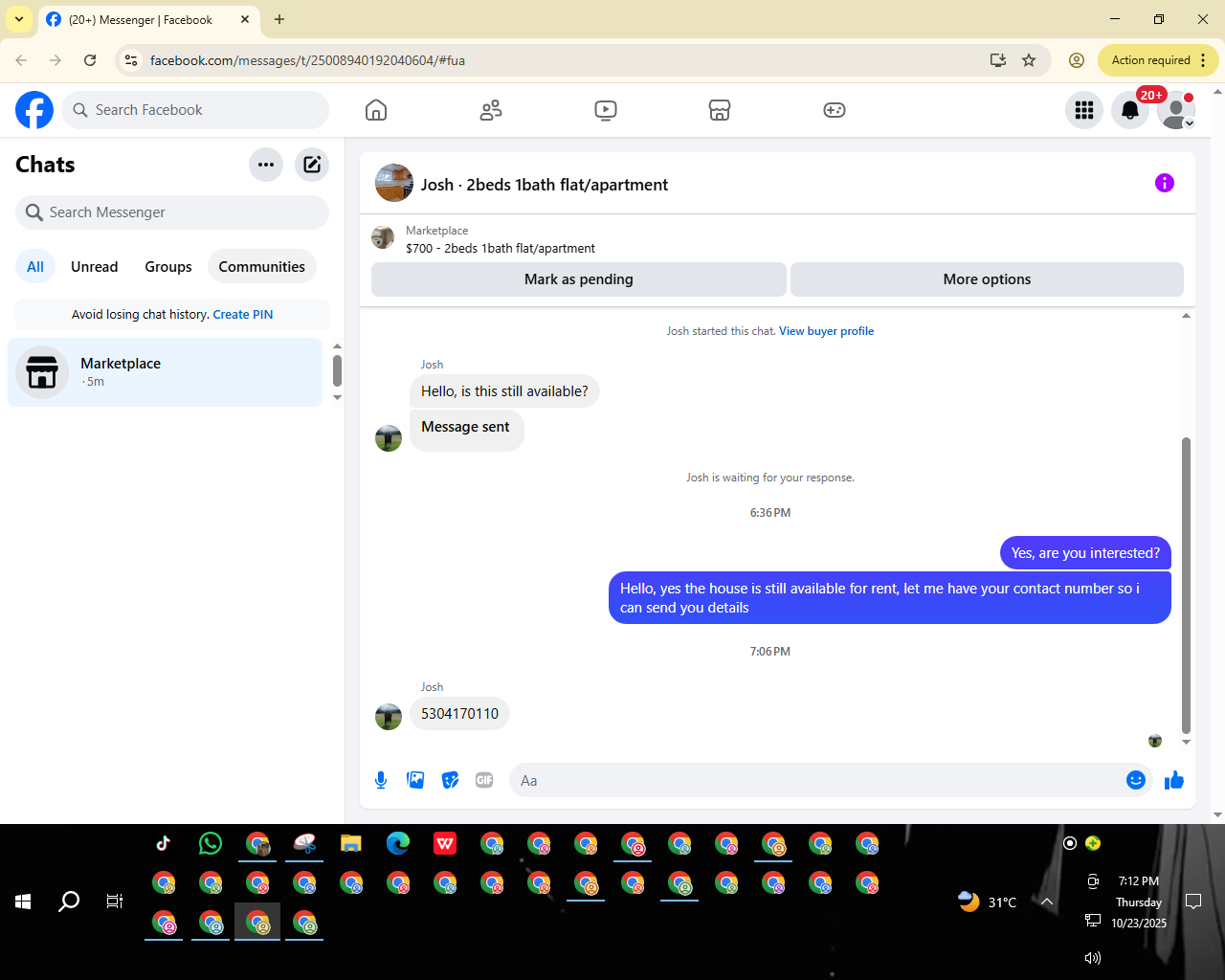Open conversation information purple icon

[1165, 183]
